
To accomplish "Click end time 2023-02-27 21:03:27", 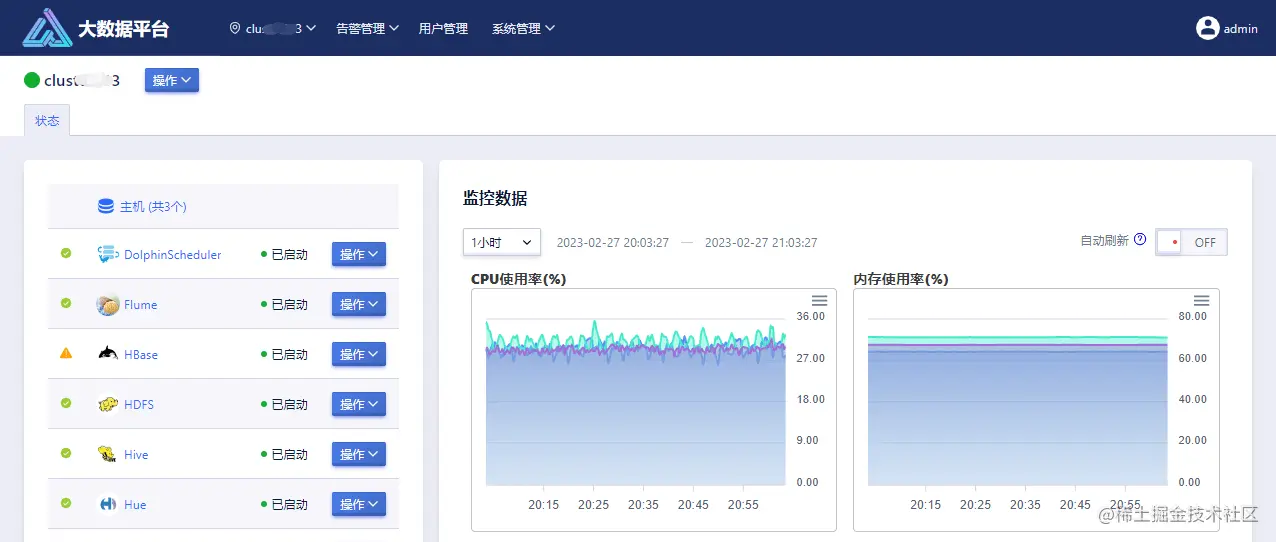I will point(761,242).
